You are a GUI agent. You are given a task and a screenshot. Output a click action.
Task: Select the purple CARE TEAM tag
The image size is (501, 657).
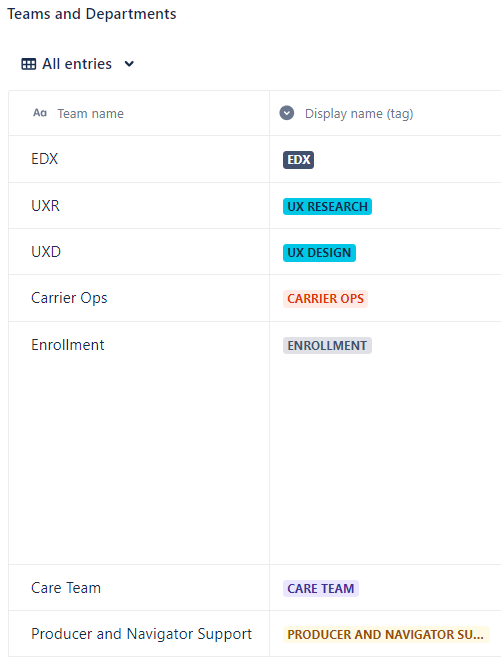[x=321, y=589]
